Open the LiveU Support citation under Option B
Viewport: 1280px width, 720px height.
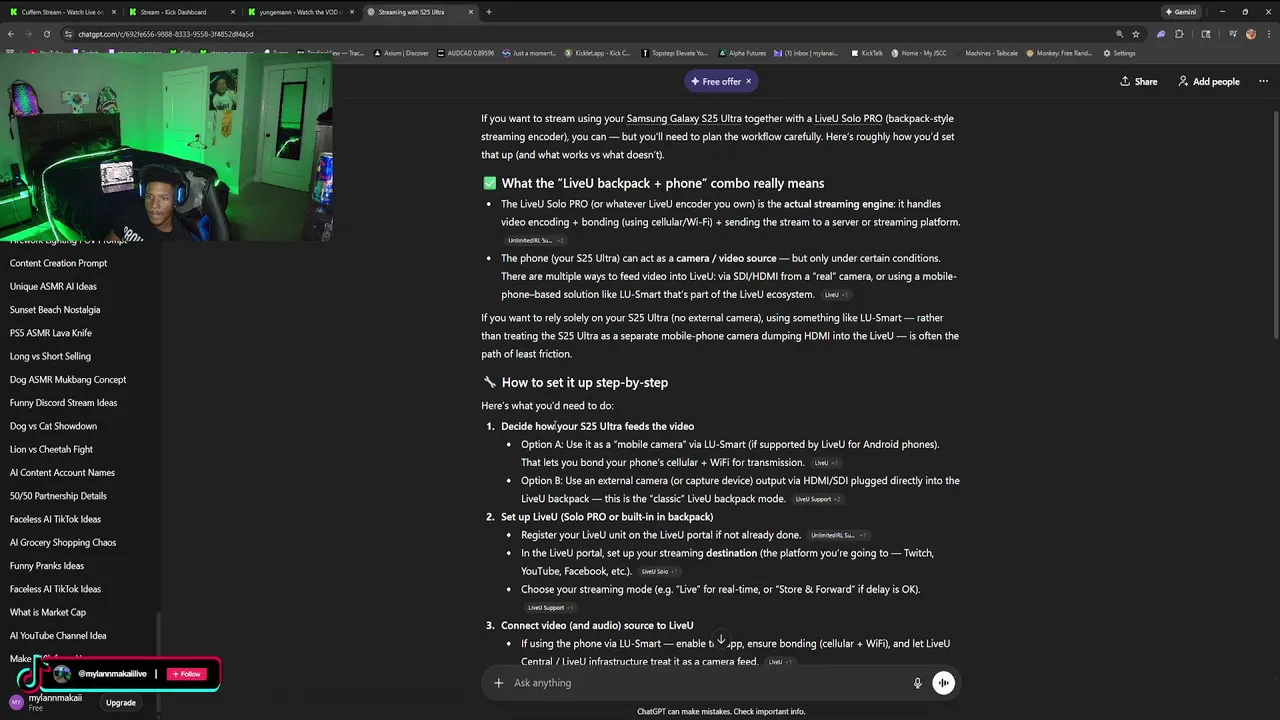click(x=817, y=499)
